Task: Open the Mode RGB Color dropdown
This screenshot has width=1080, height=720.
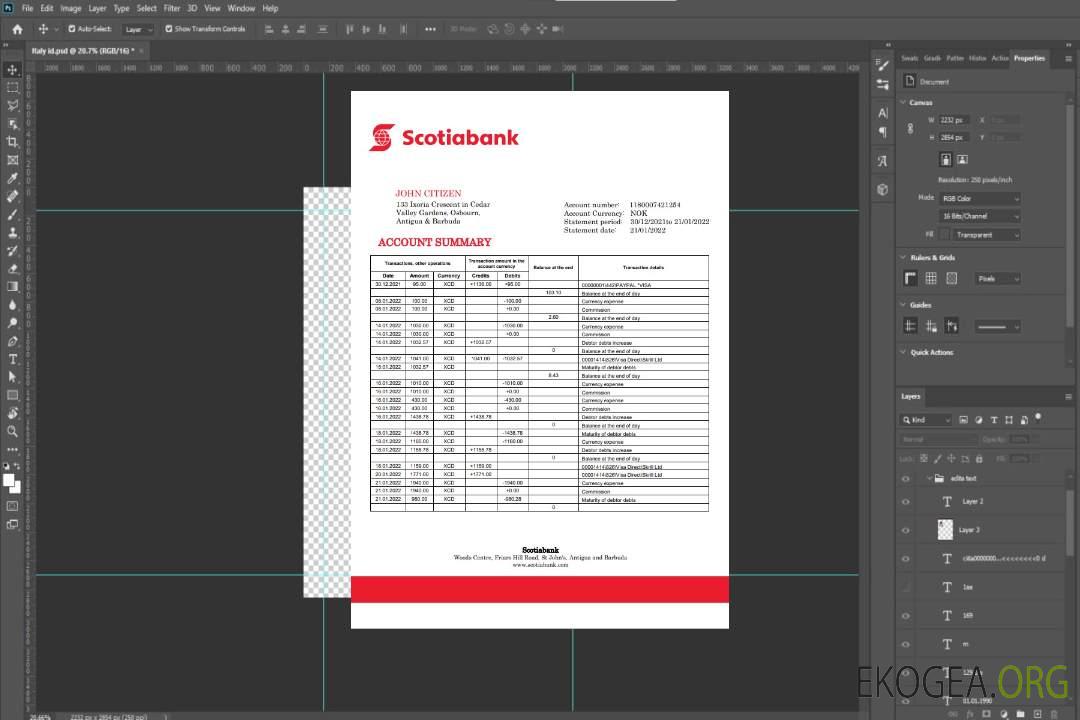Action: point(980,198)
